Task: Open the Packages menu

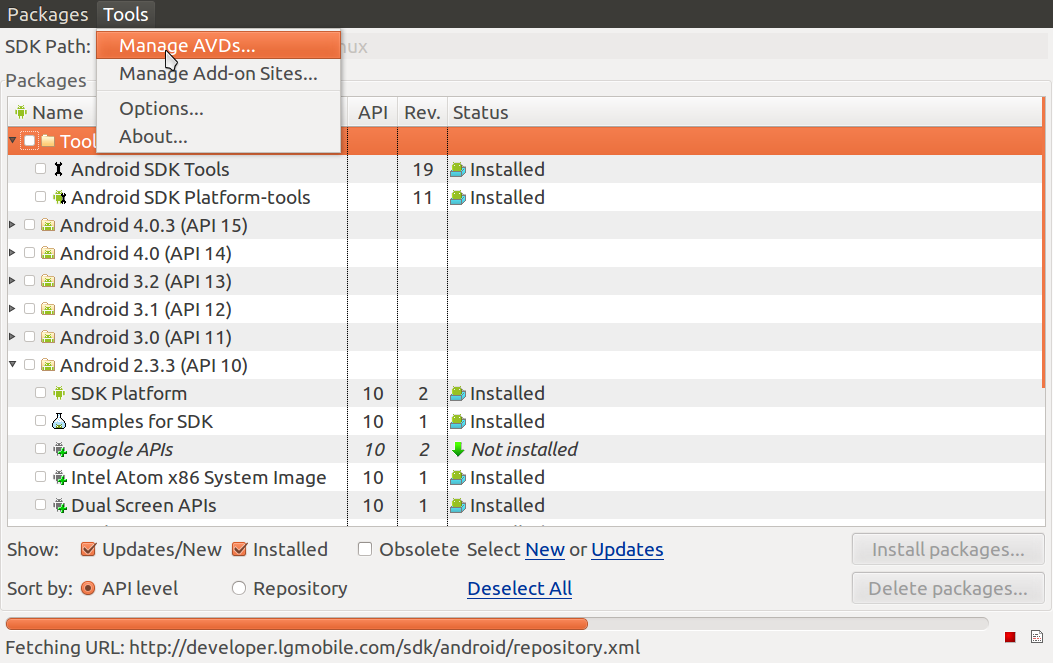Action: (x=48, y=14)
